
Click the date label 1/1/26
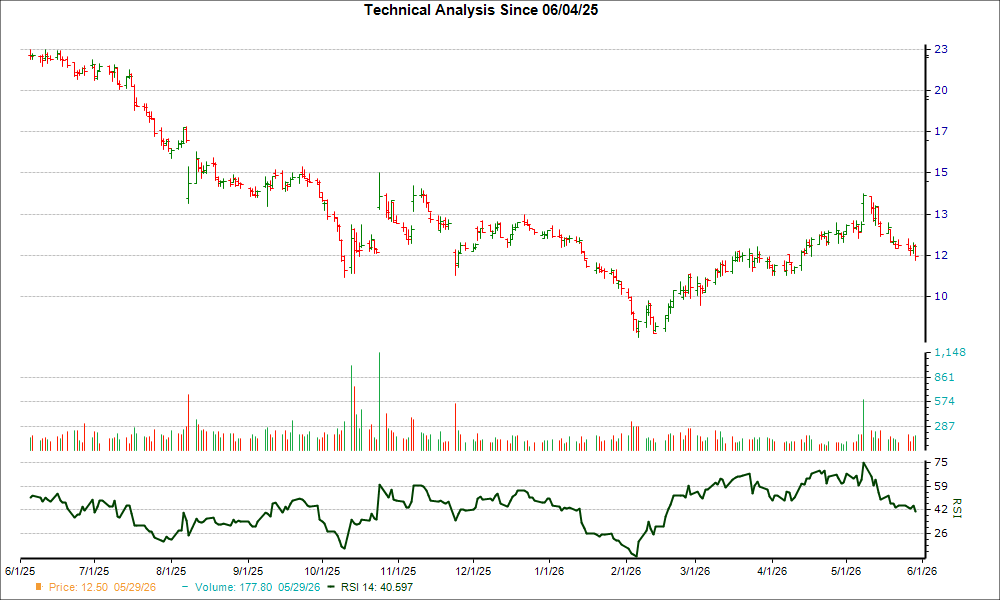pyautogui.click(x=549, y=571)
